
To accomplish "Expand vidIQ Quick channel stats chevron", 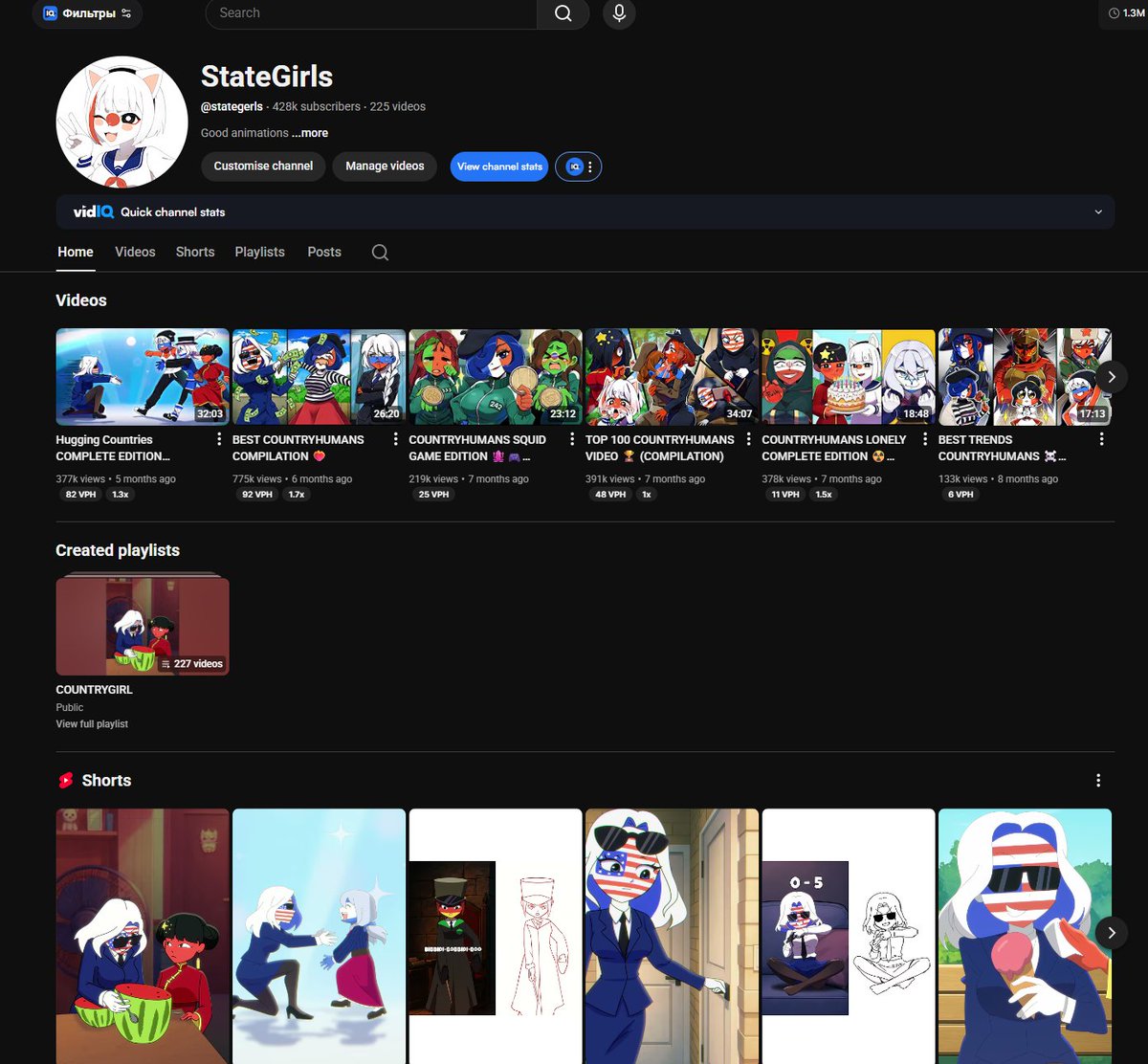I will (1098, 212).
